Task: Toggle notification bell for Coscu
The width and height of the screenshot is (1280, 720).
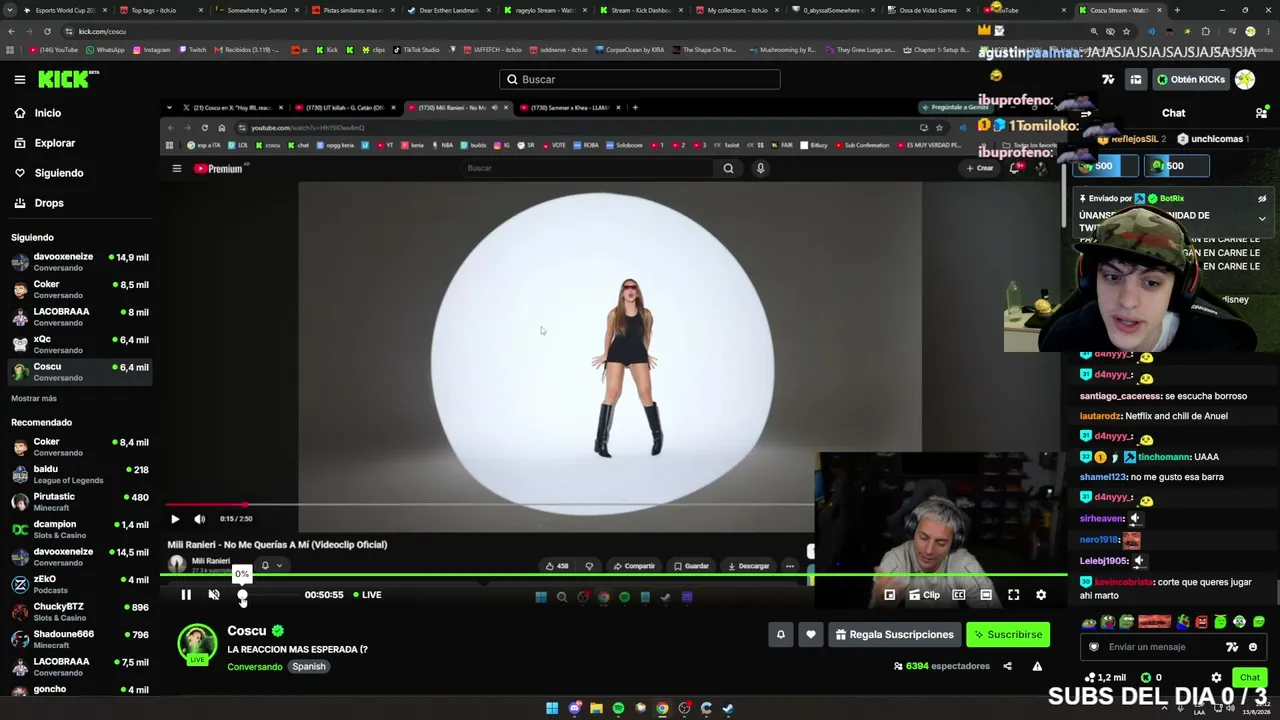Action: (781, 634)
